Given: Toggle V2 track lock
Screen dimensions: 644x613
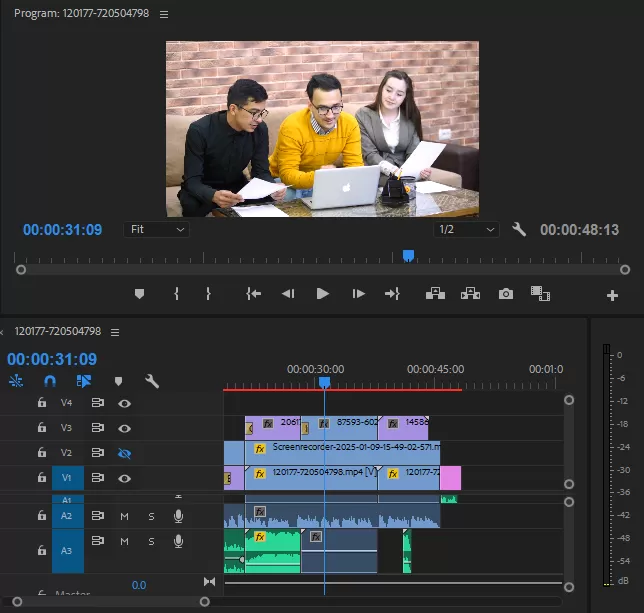Looking at the screenshot, I should click(x=42, y=452).
